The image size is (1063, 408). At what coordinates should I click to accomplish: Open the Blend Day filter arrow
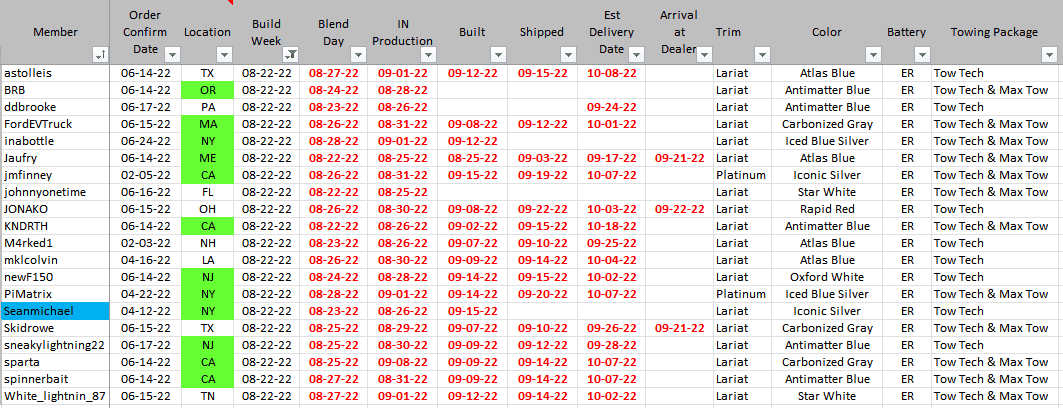click(358, 54)
